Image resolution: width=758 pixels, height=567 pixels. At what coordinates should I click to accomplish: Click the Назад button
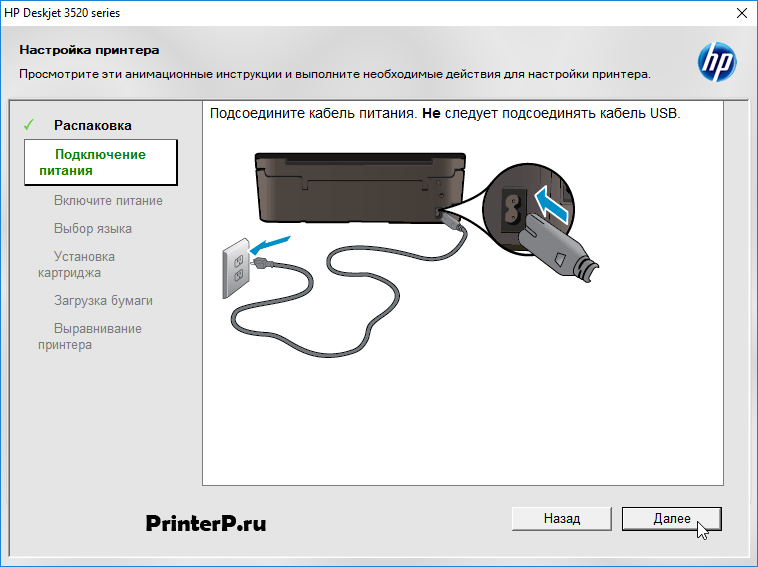(x=562, y=519)
